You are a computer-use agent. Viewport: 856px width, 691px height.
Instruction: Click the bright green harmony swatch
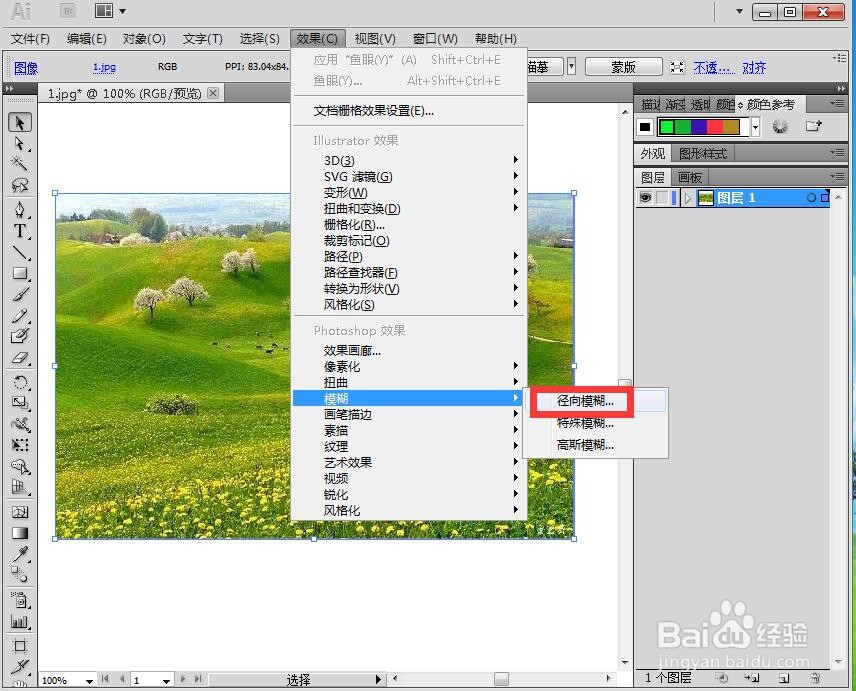point(667,127)
